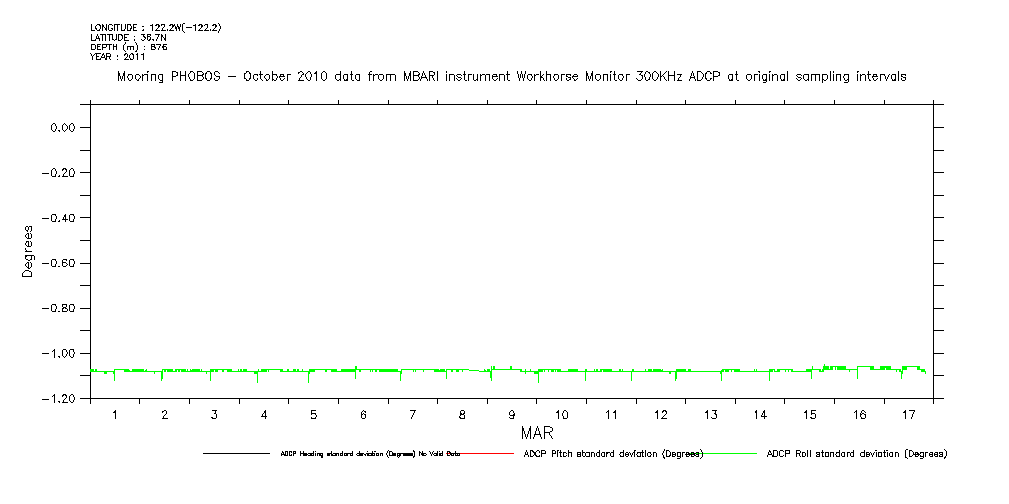Click the 0.00 y-axis tick label
Image resolution: width=1009 pixels, height=504 pixels.
(x=63, y=128)
